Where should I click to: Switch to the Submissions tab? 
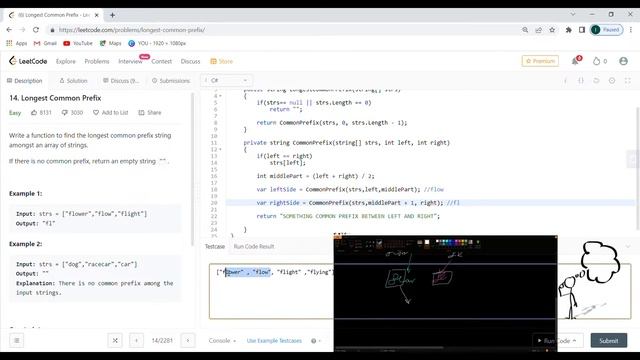(x=171, y=81)
